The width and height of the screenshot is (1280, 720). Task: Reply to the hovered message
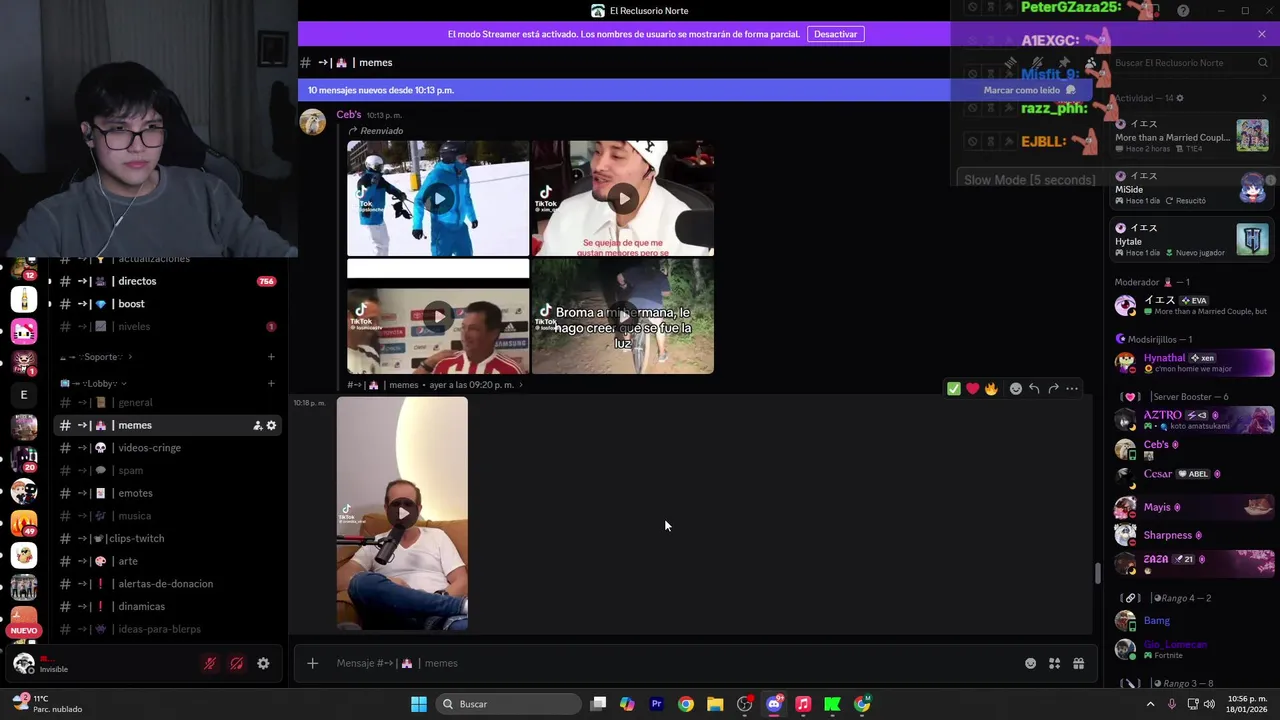pyautogui.click(x=1034, y=389)
